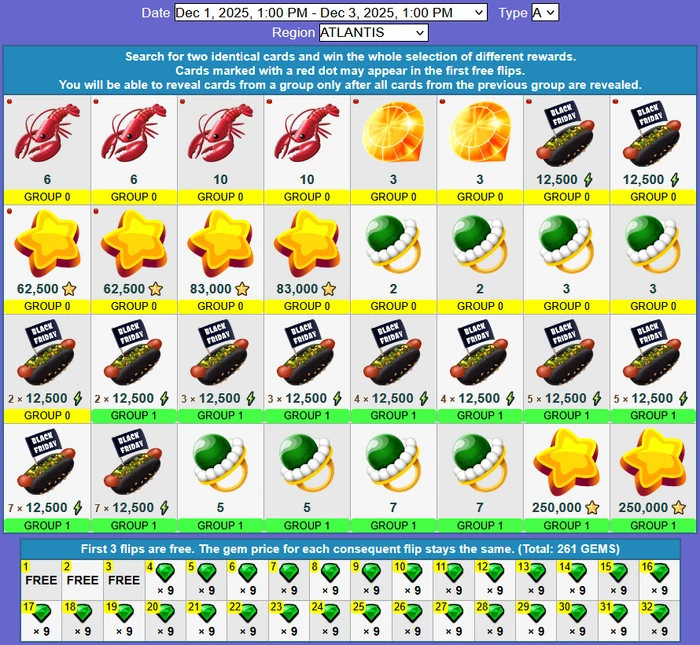
Task: Click the 2 × 12,500 hot dog card labeled GROUP 1
Action: [133, 369]
